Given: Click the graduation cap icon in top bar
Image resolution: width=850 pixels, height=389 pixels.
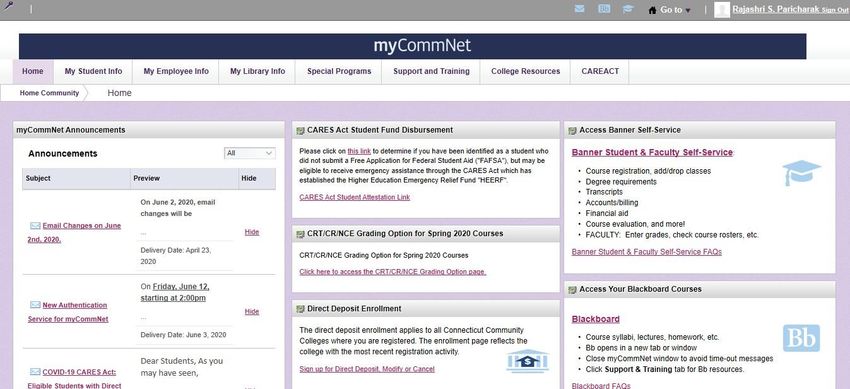Looking at the screenshot, I should pyautogui.click(x=628, y=9).
